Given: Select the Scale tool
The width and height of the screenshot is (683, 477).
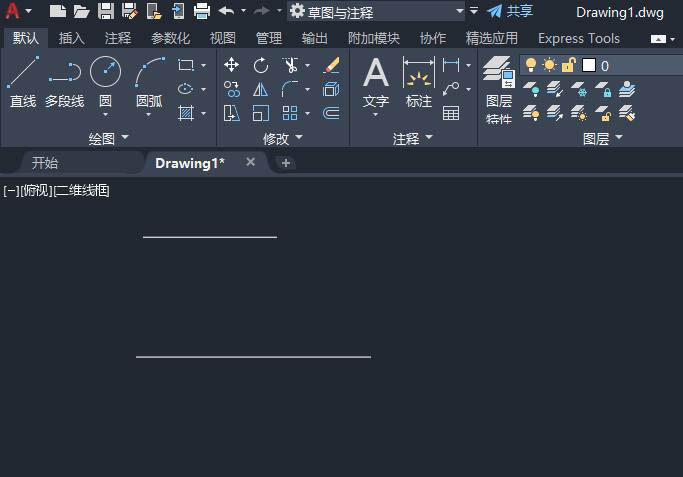Looking at the screenshot, I should pos(260,113).
